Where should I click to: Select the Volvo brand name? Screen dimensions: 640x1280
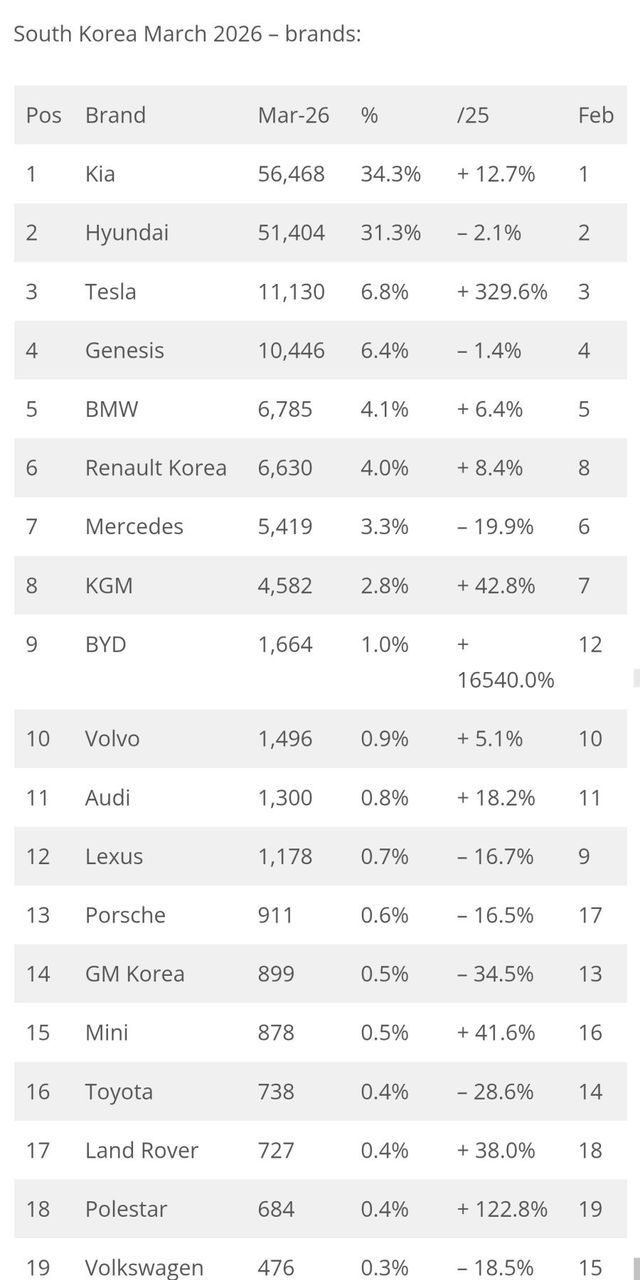pyautogui.click(x=112, y=739)
